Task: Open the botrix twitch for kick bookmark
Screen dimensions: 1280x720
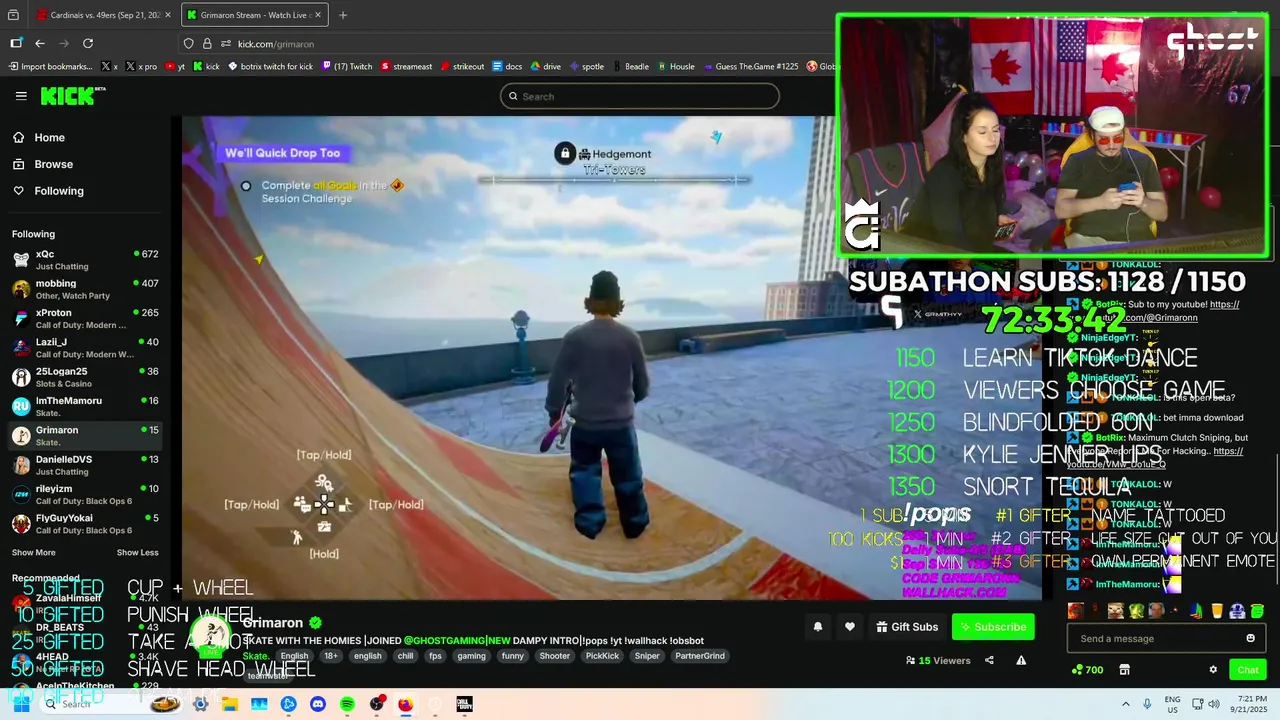Action: coord(270,66)
